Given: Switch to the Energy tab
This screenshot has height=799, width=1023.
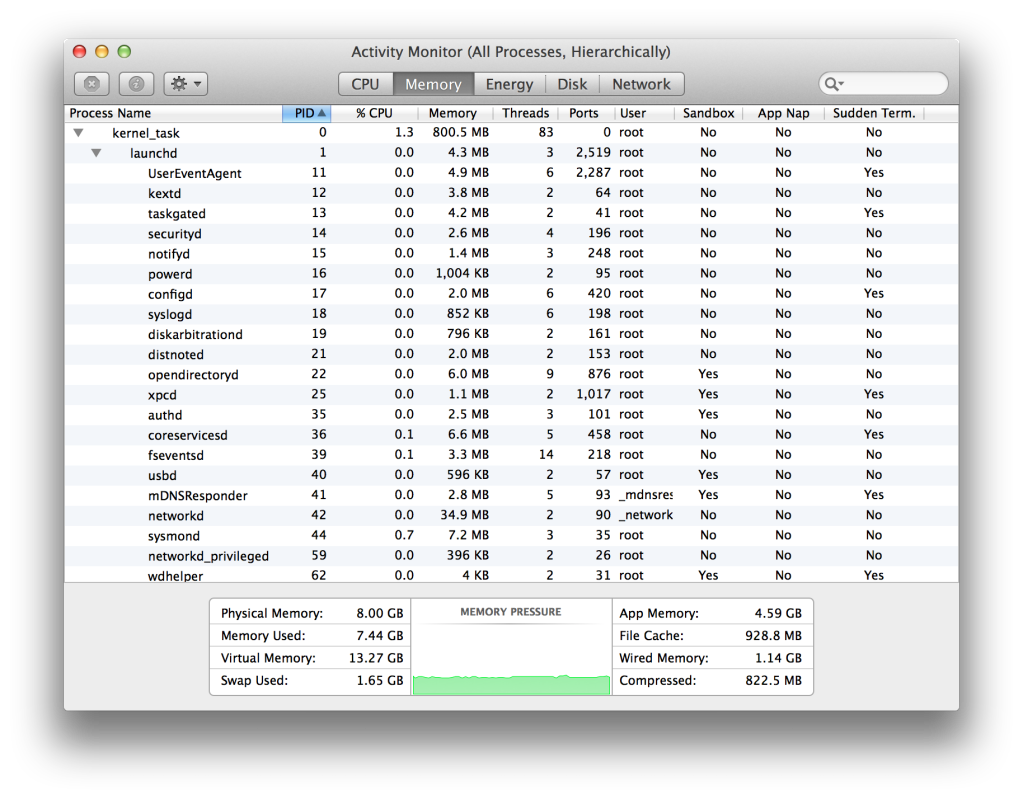Looking at the screenshot, I should pyautogui.click(x=509, y=84).
